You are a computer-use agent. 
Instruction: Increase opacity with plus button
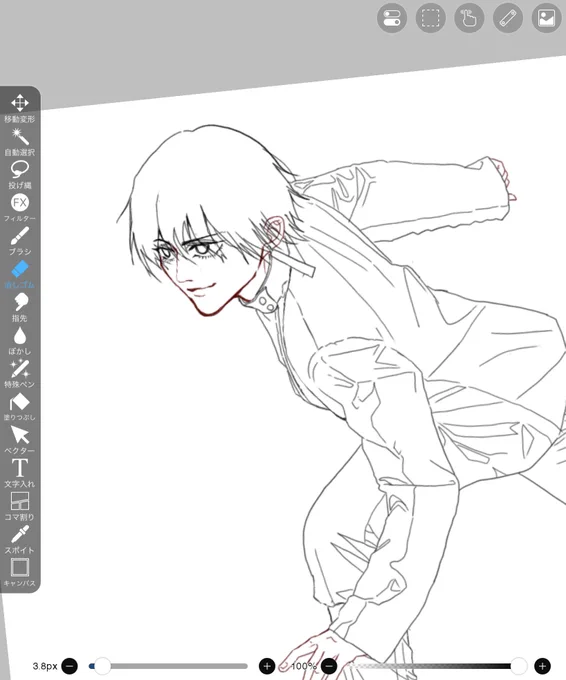point(542,666)
